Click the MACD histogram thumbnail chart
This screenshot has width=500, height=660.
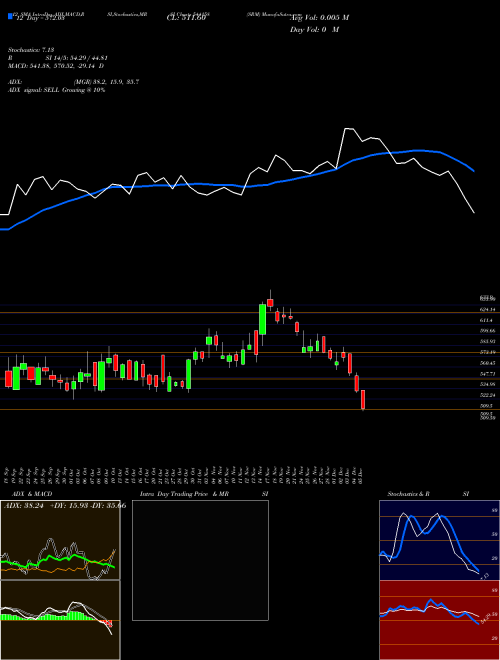click(60, 620)
